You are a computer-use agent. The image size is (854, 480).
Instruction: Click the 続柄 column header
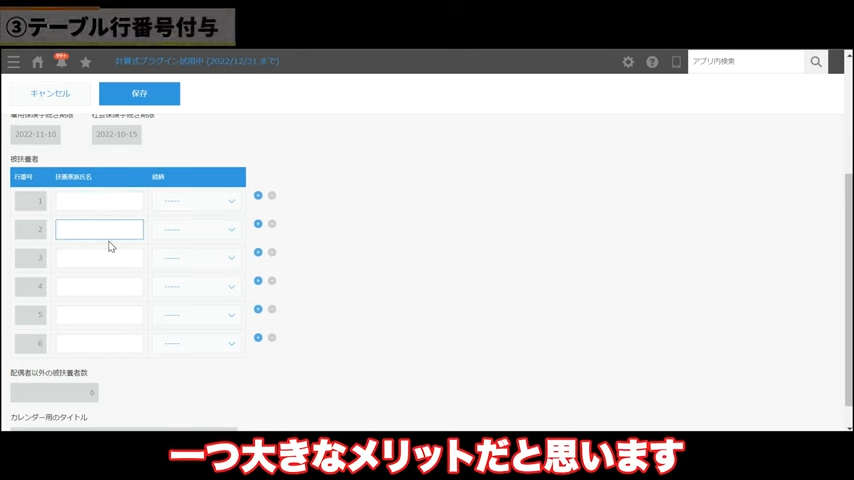pyautogui.click(x=158, y=177)
